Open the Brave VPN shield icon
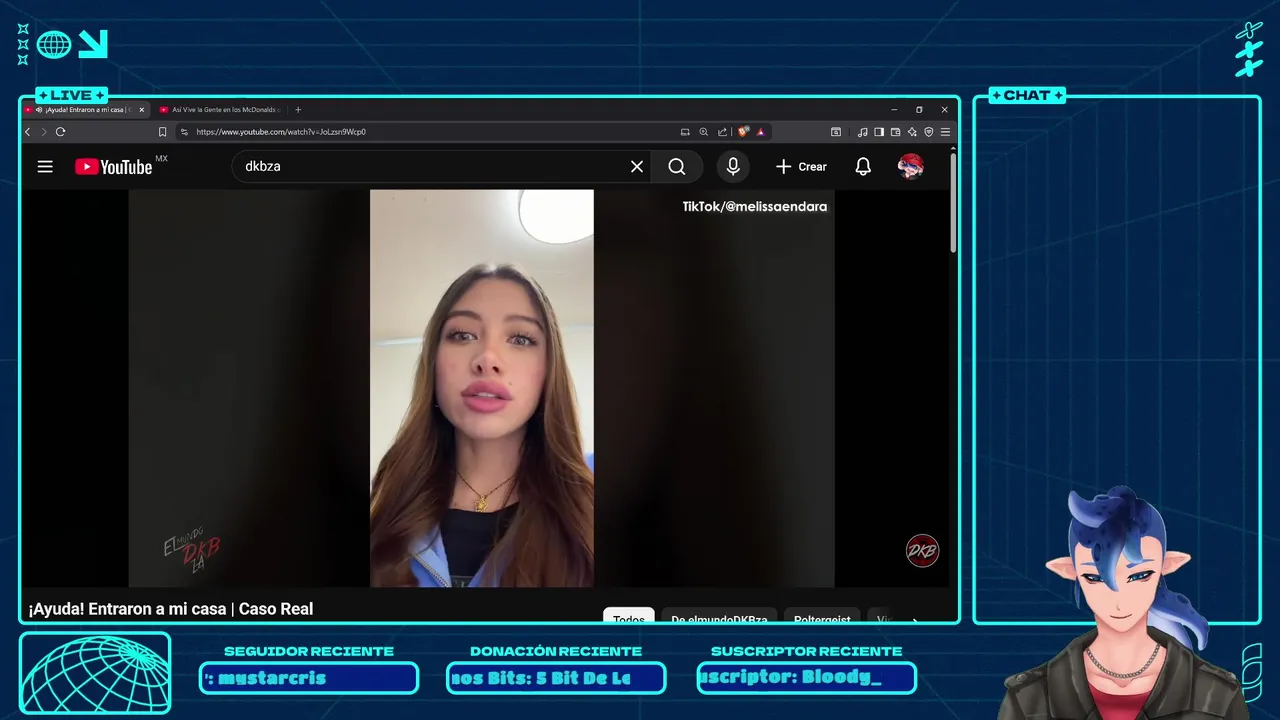The image size is (1280, 720). (x=929, y=132)
